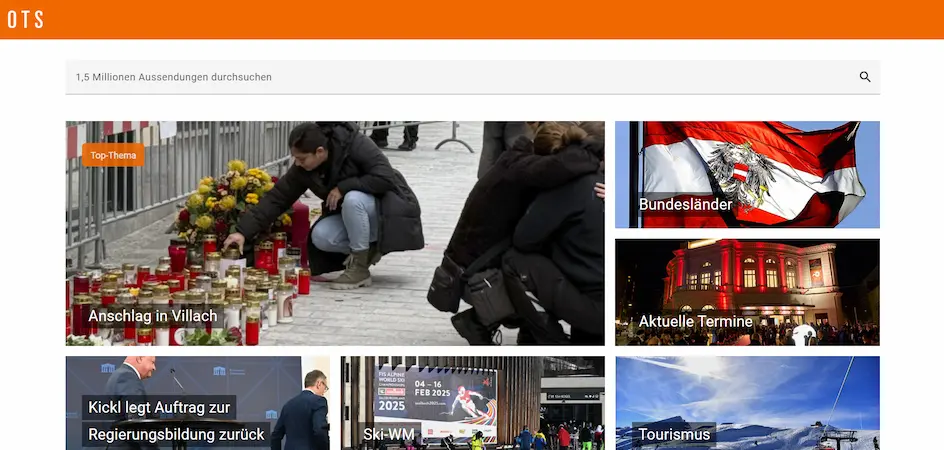The image size is (944, 450).
Task: Click the OTS logo in header
Action: pos(25,20)
